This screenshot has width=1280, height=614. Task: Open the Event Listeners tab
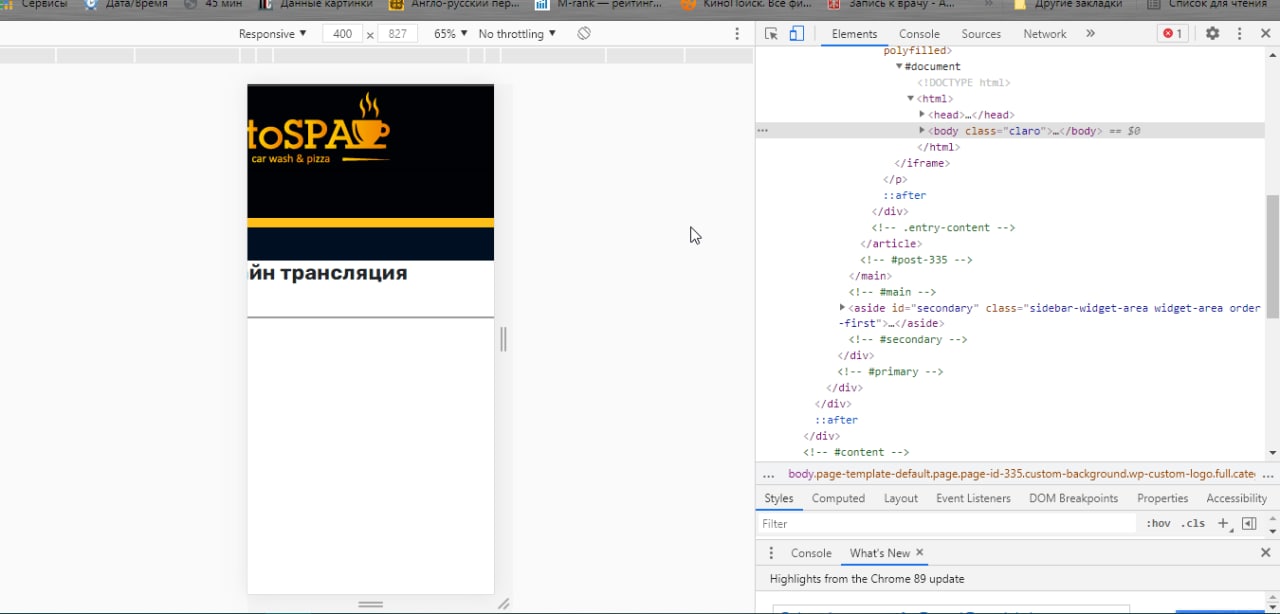click(x=973, y=498)
